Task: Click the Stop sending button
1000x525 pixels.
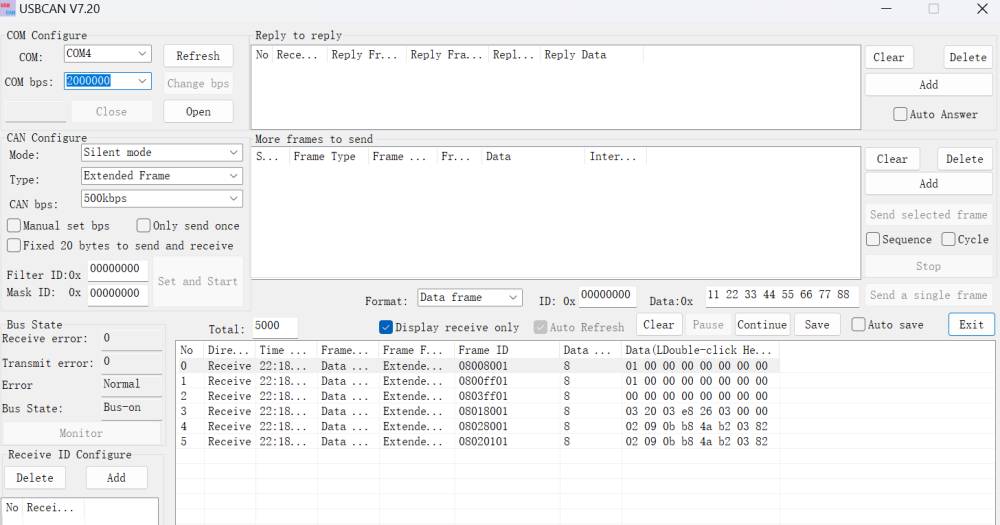Action: [x=929, y=267]
